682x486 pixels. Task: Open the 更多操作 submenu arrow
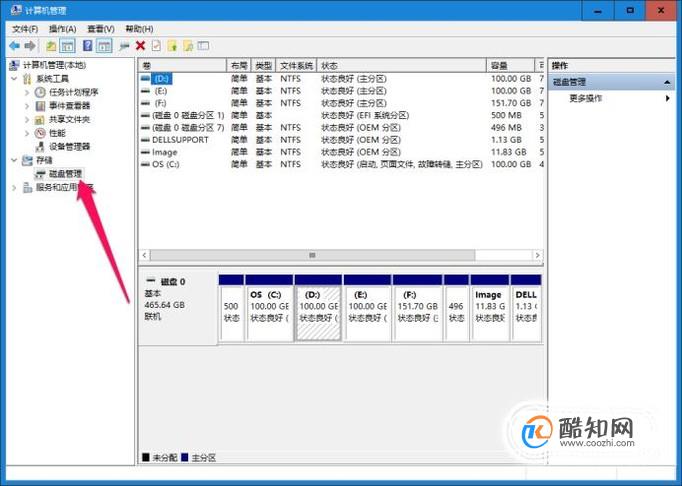coord(668,98)
